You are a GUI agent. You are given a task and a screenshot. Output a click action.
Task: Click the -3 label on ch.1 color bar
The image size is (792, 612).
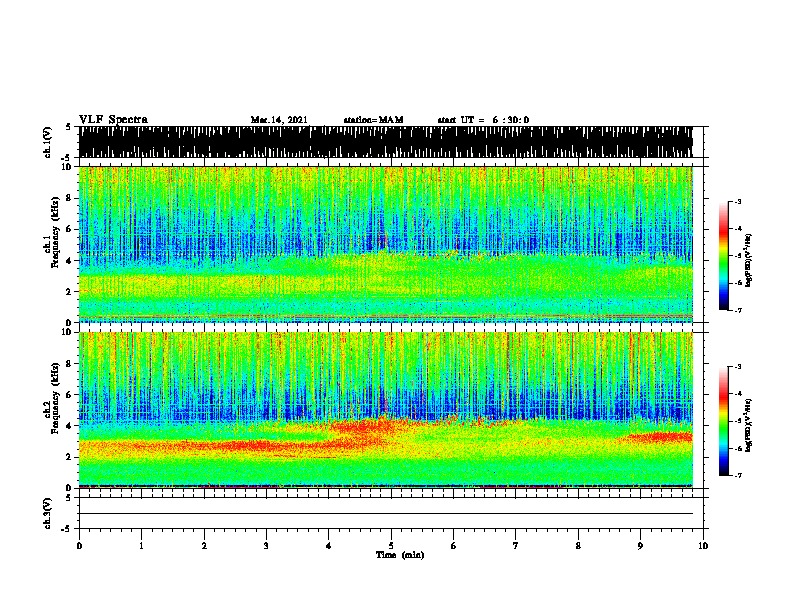point(737,201)
